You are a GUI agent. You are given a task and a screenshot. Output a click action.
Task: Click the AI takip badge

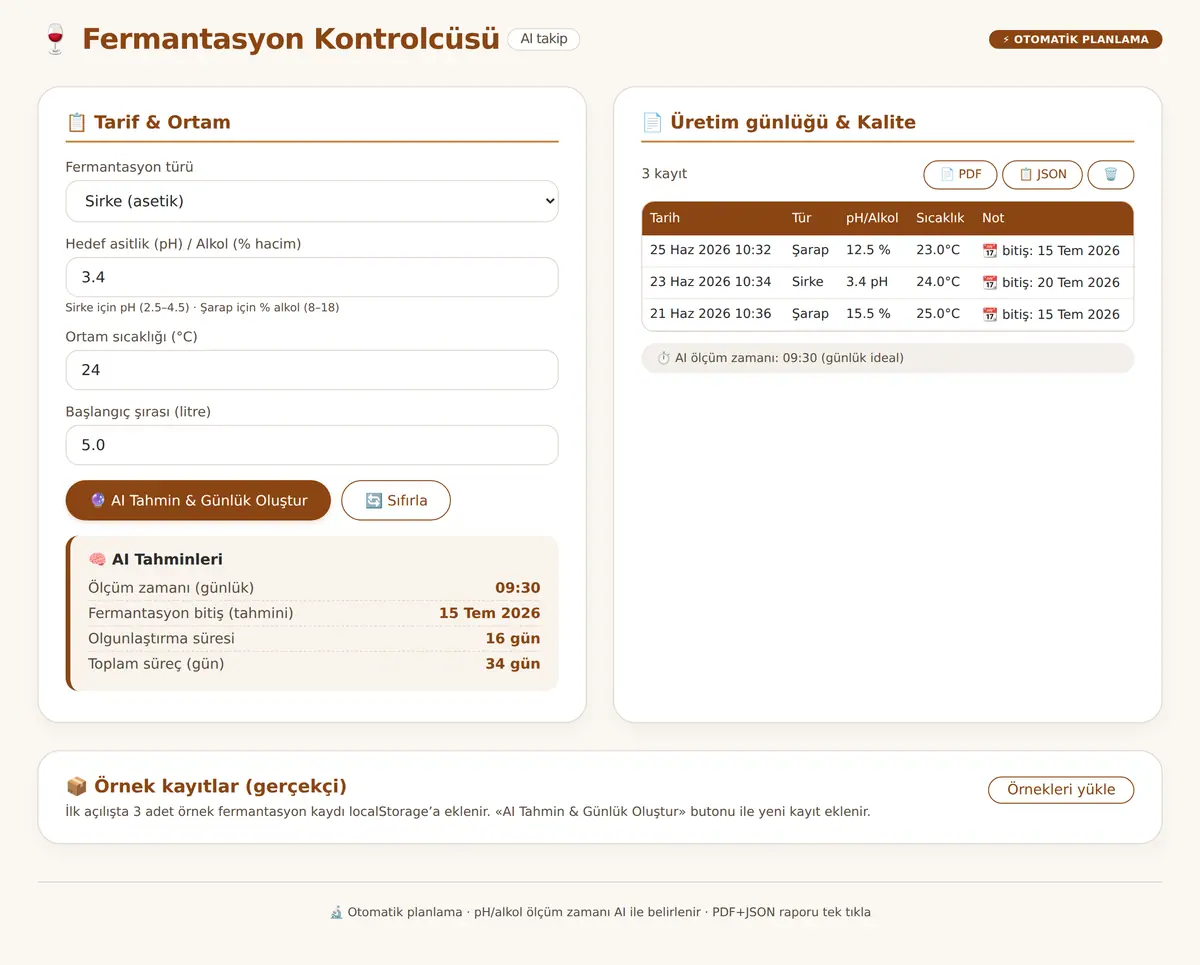(544, 39)
